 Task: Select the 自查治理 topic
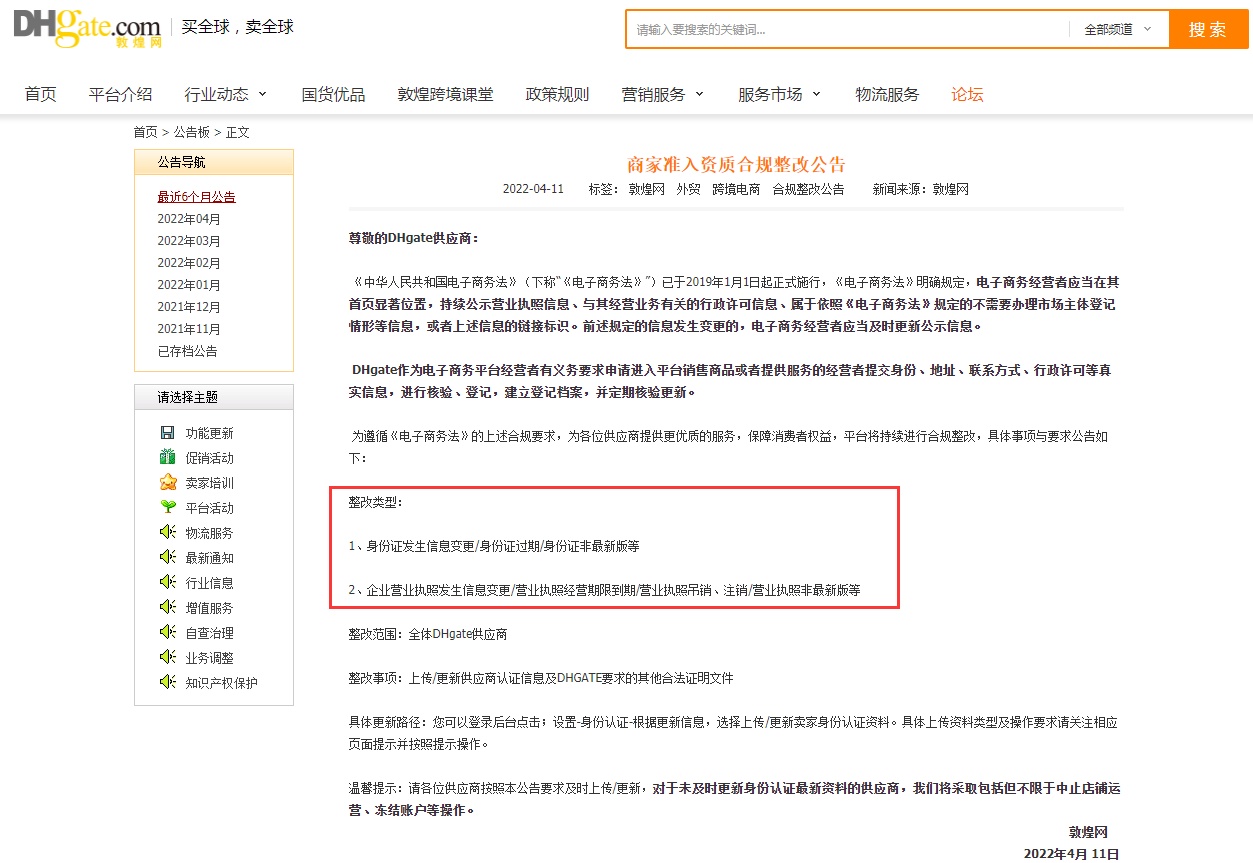210,633
